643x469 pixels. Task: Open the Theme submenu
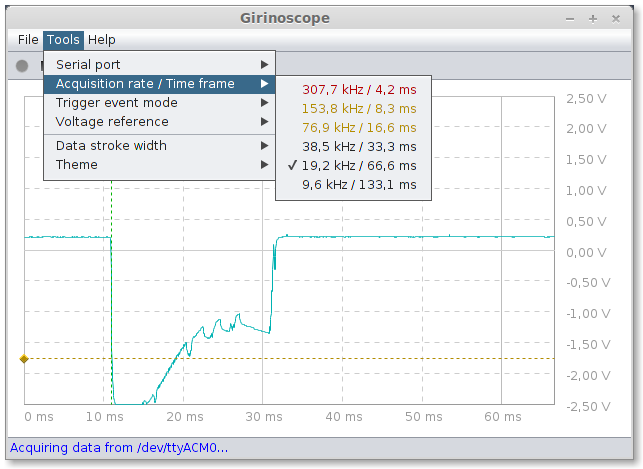point(160,164)
